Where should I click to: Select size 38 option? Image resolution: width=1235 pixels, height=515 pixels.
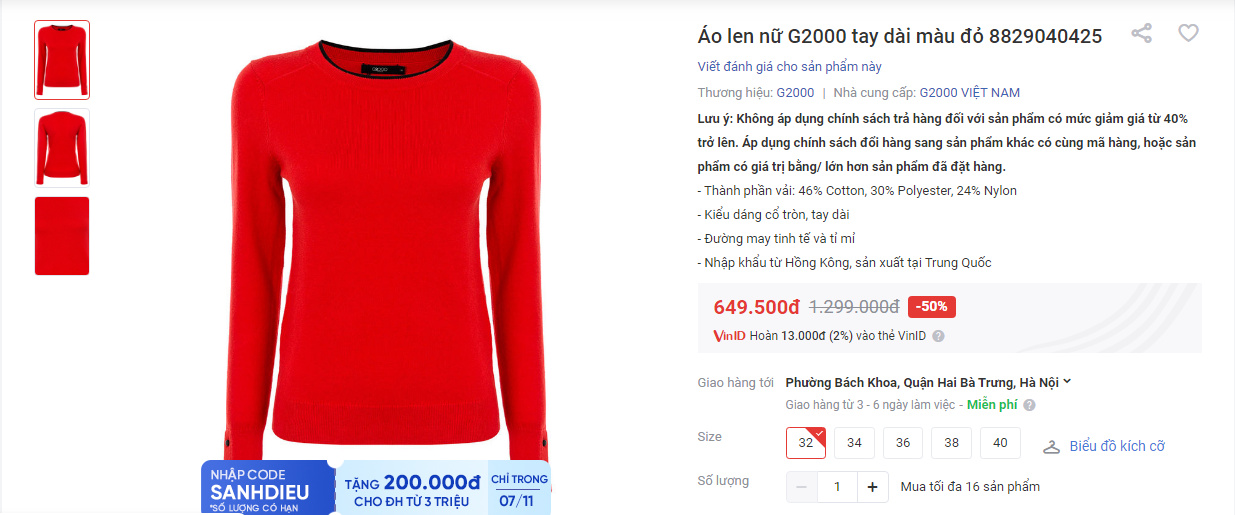[951, 443]
